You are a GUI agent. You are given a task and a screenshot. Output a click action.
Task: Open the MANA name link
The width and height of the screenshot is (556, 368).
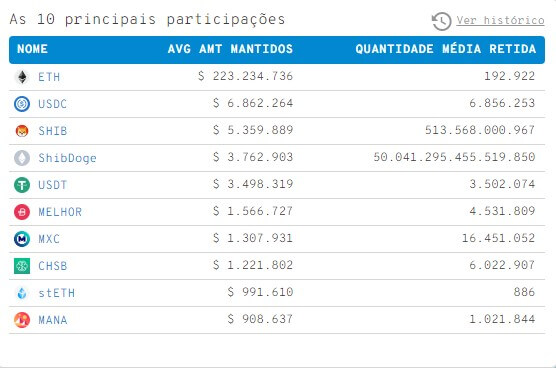[x=53, y=320]
